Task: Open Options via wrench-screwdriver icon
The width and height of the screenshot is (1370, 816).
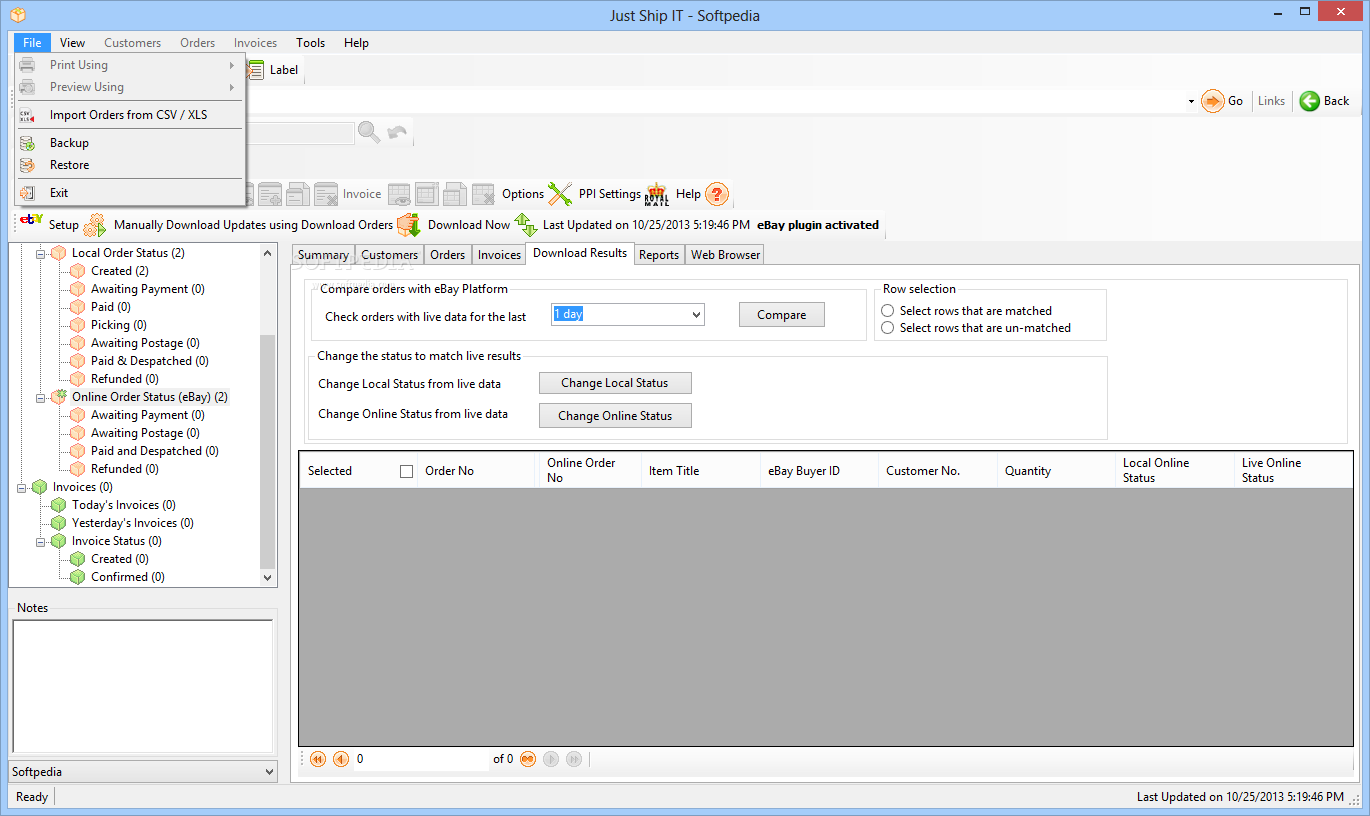Action: pos(560,194)
